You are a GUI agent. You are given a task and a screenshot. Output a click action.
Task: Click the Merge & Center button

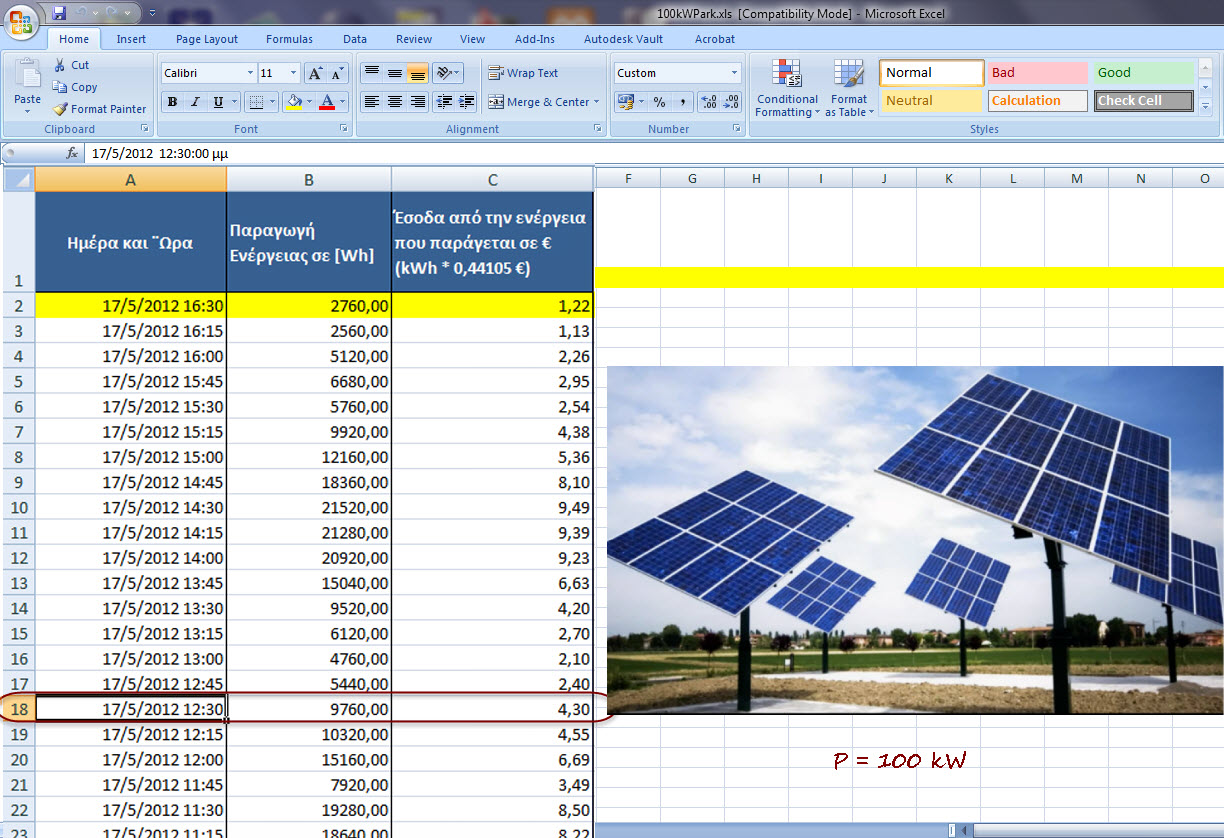coord(538,102)
